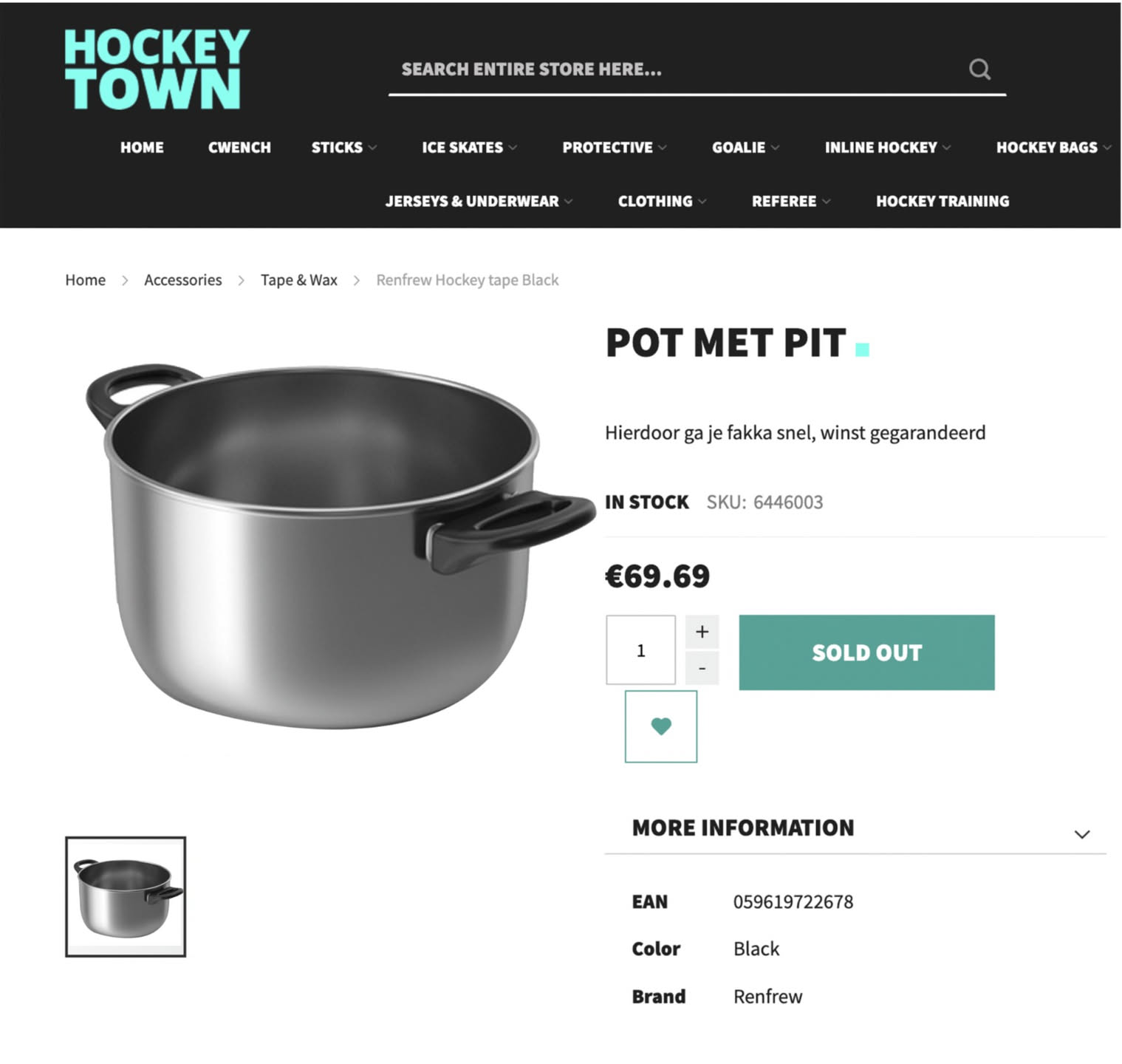Decrease quantity with the minus button
Screen dimensions: 1122x1064
click(702, 668)
